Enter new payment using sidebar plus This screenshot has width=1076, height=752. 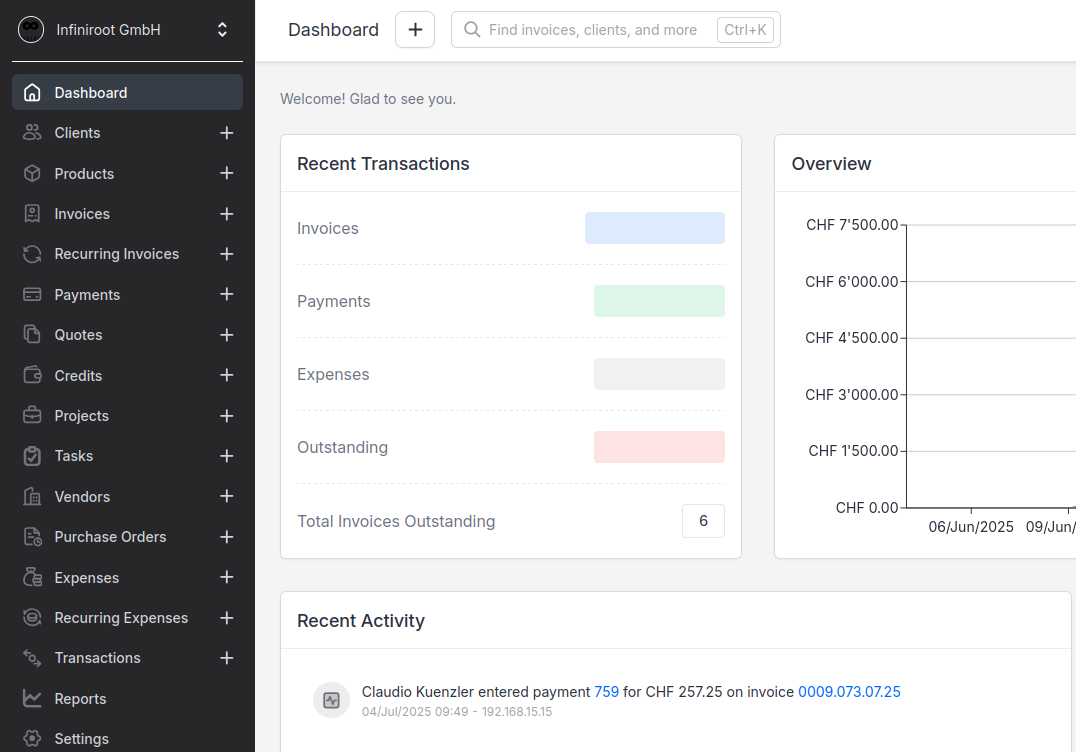(x=226, y=294)
